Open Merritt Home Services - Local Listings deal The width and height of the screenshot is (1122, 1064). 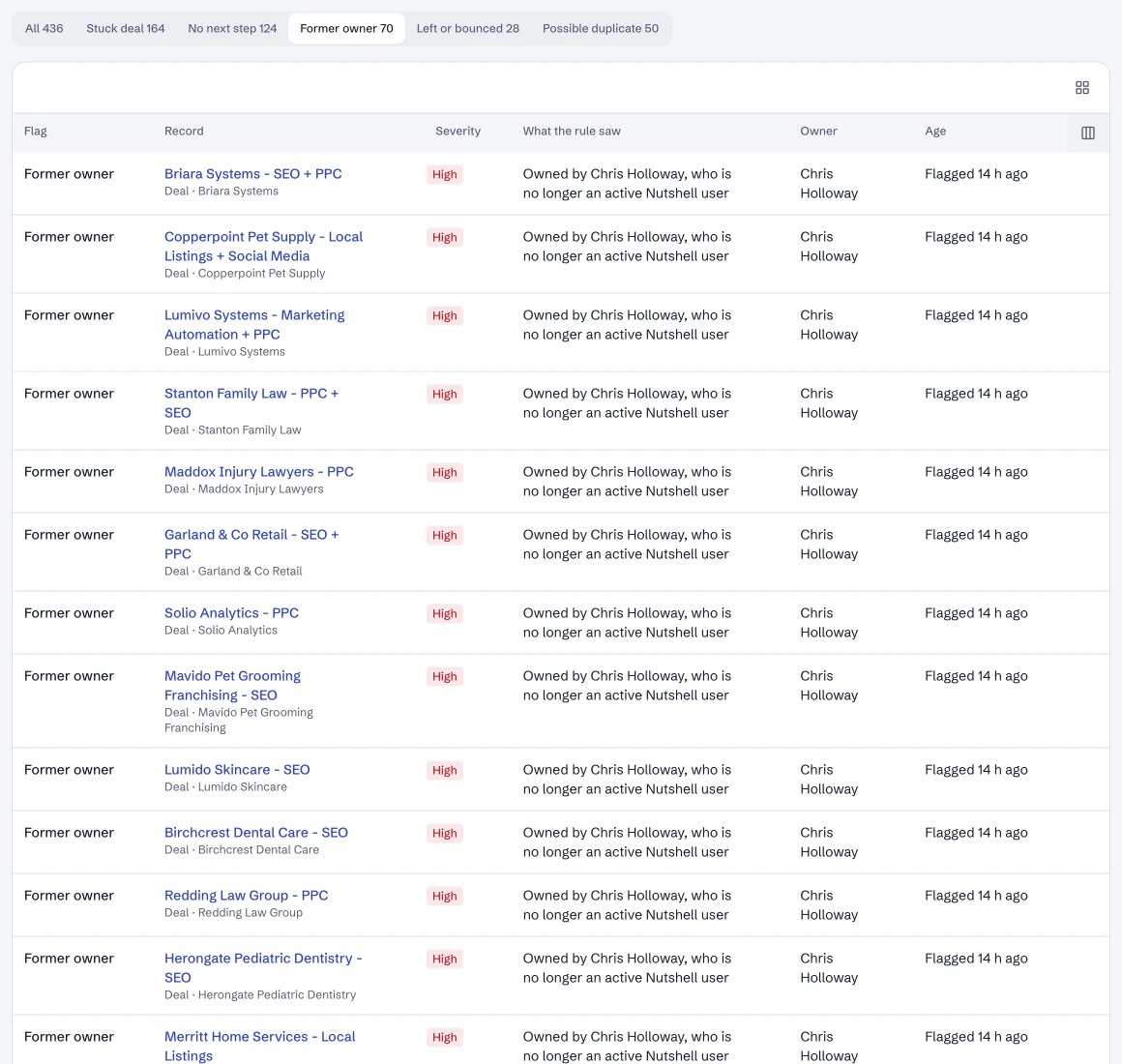(x=260, y=1047)
